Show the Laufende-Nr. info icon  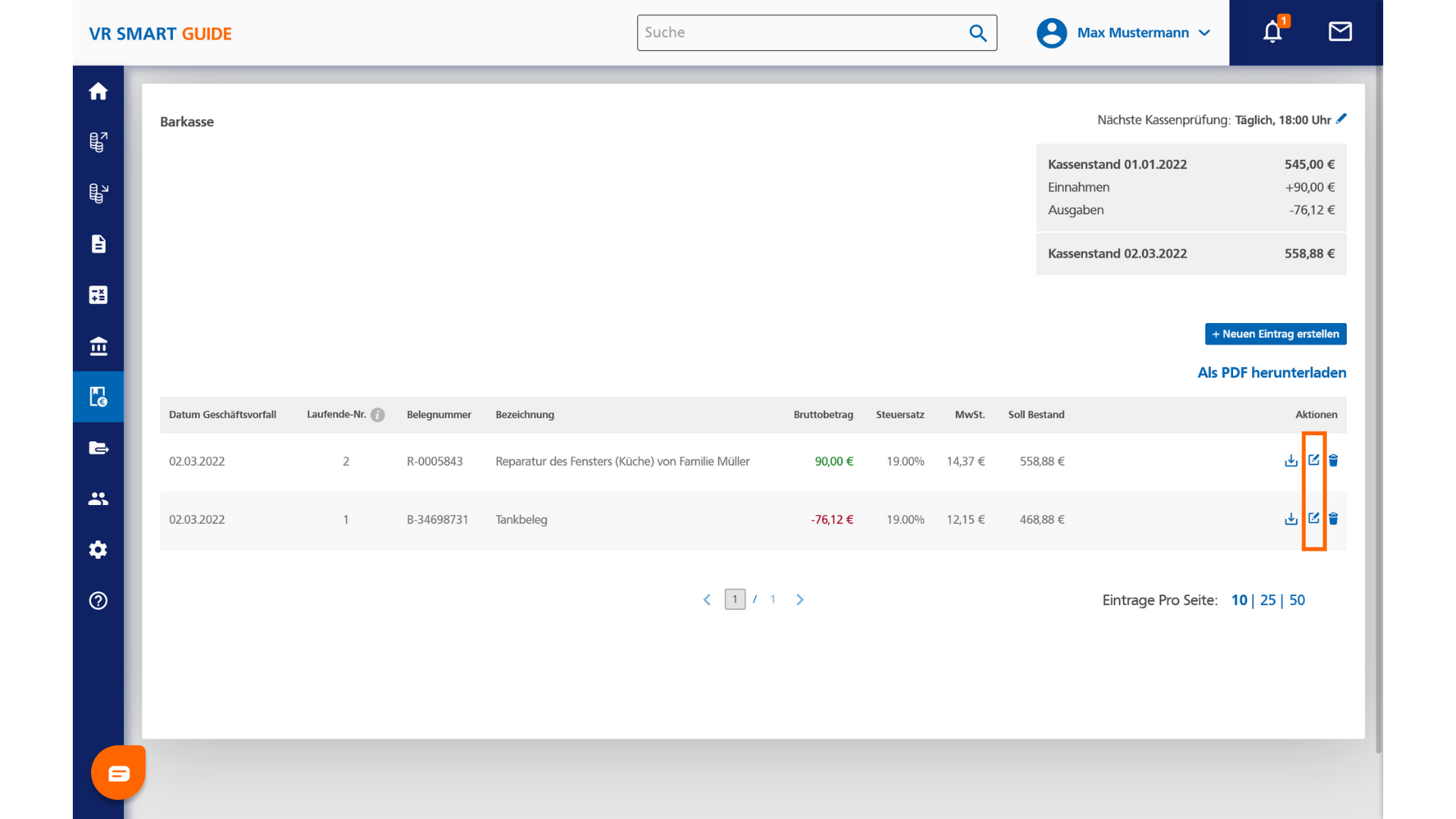tap(378, 415)
